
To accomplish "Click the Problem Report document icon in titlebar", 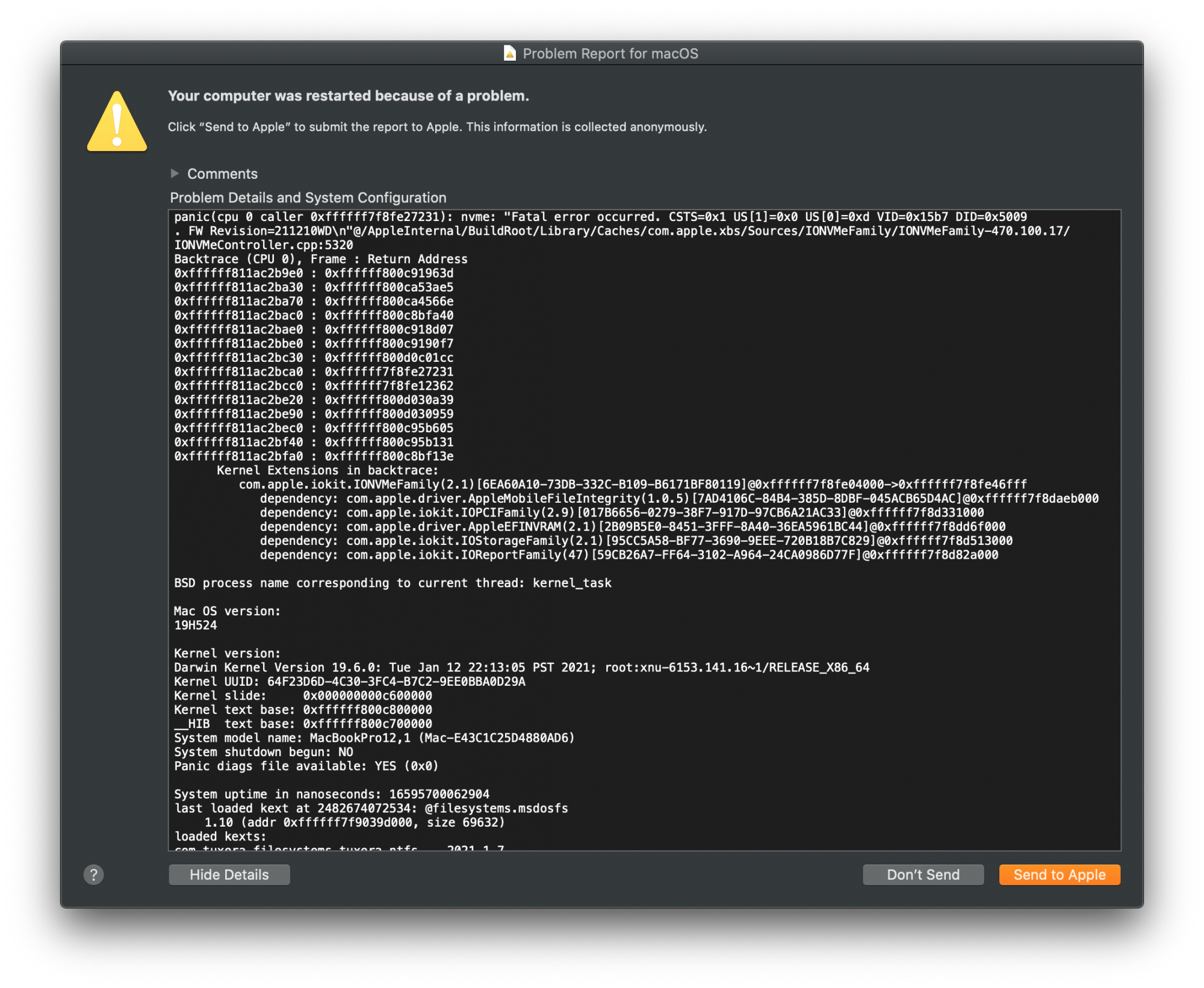I will (509, 53).
